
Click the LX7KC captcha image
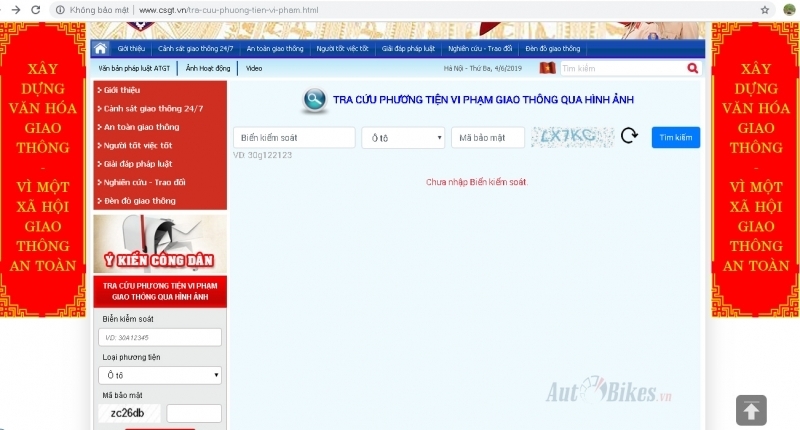click(572, 137)
